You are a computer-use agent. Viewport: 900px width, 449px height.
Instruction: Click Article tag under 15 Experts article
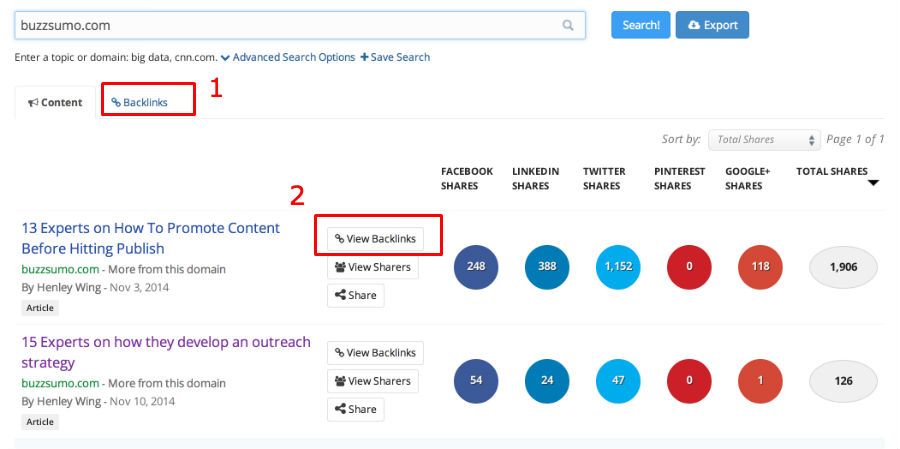40,422
